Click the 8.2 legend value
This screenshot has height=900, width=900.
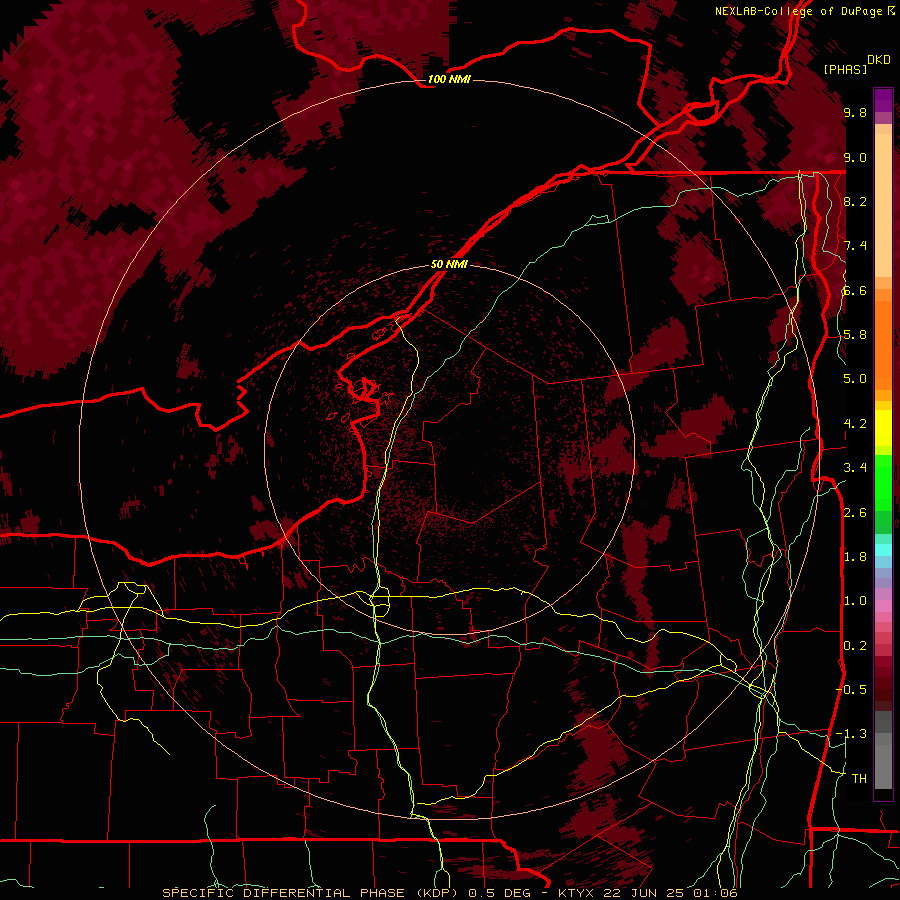tap(855, 201)
